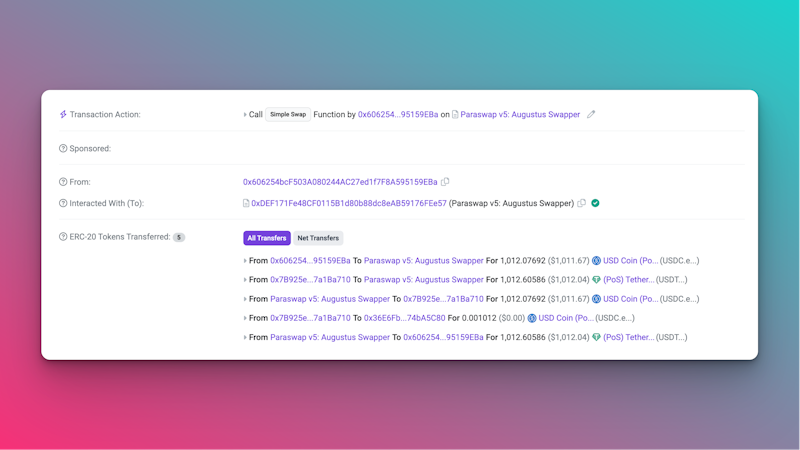Open recipient 0x606254...95159EBa in last transfer

click(x=443, y=337)
